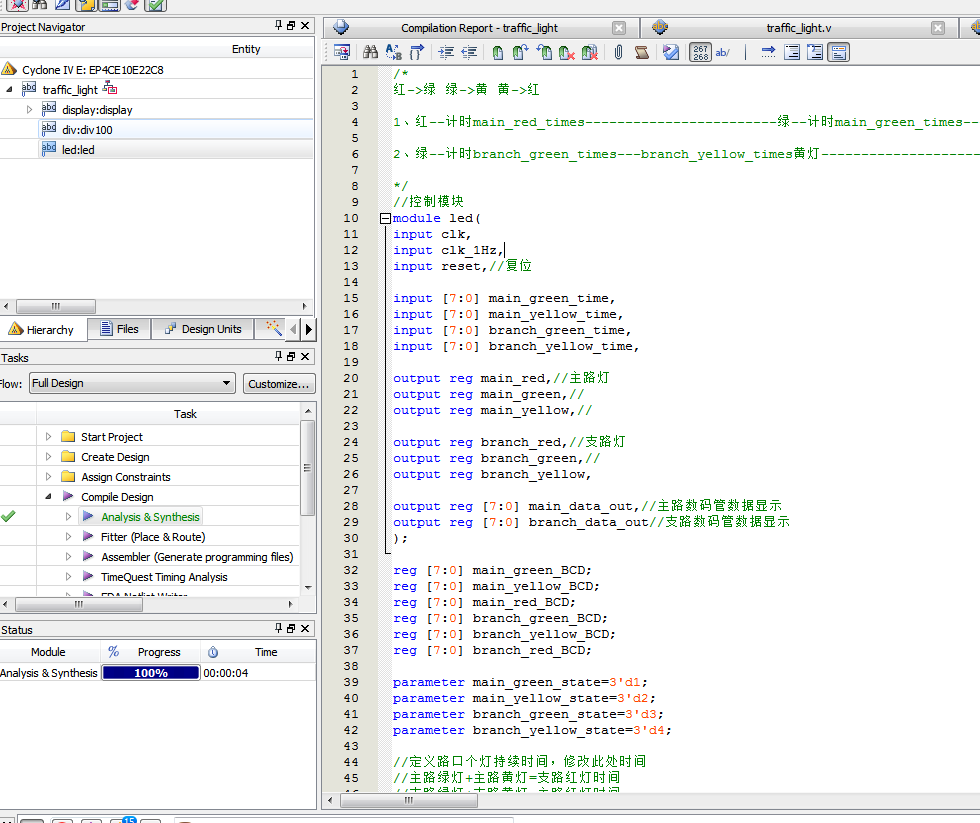Click the first list view icon after the arrow
Image resolution: width=980 pixels, height=823 pixels.
click(x=792, y=52)
